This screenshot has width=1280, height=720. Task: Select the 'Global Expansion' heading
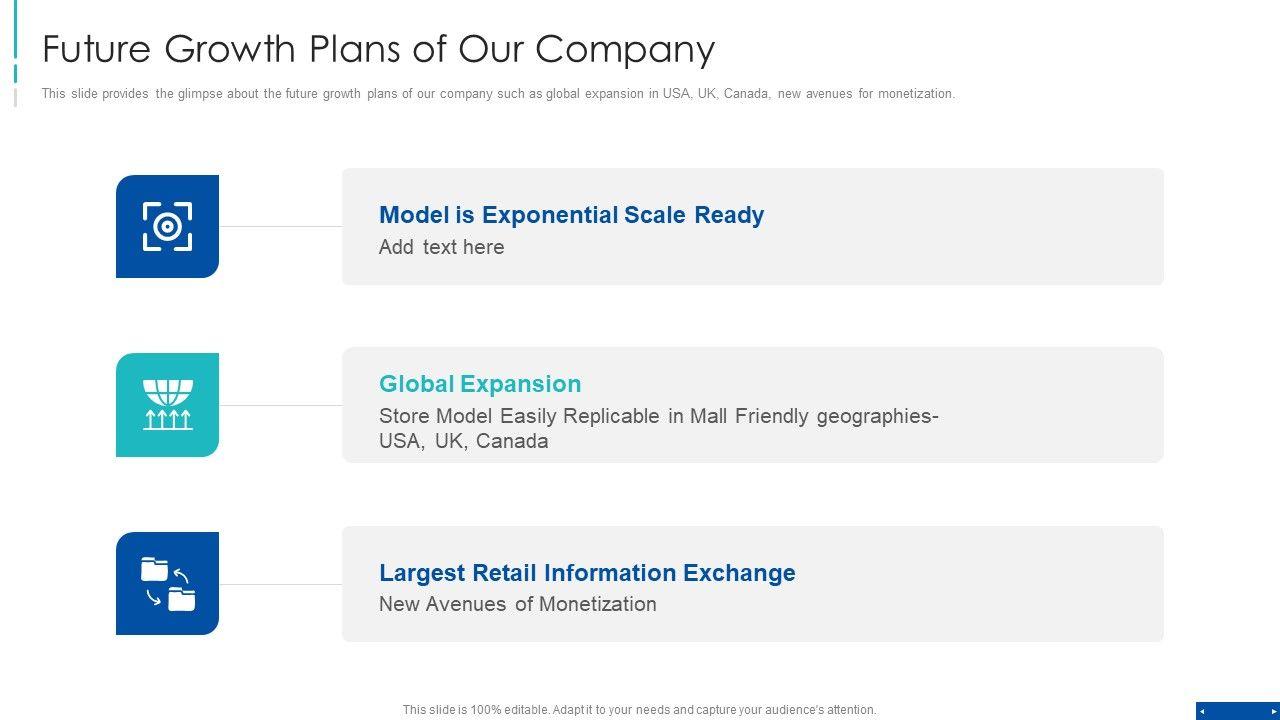[480, 384]
